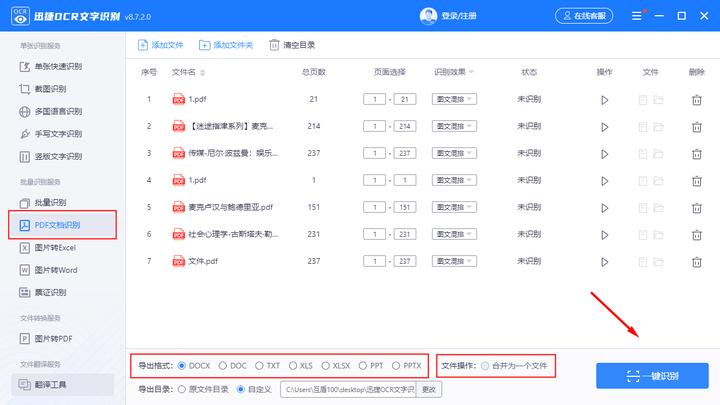This screenshot has height=405, width=720.
Task: Start recognition for 文件.pdf
Action: [604, 262]
